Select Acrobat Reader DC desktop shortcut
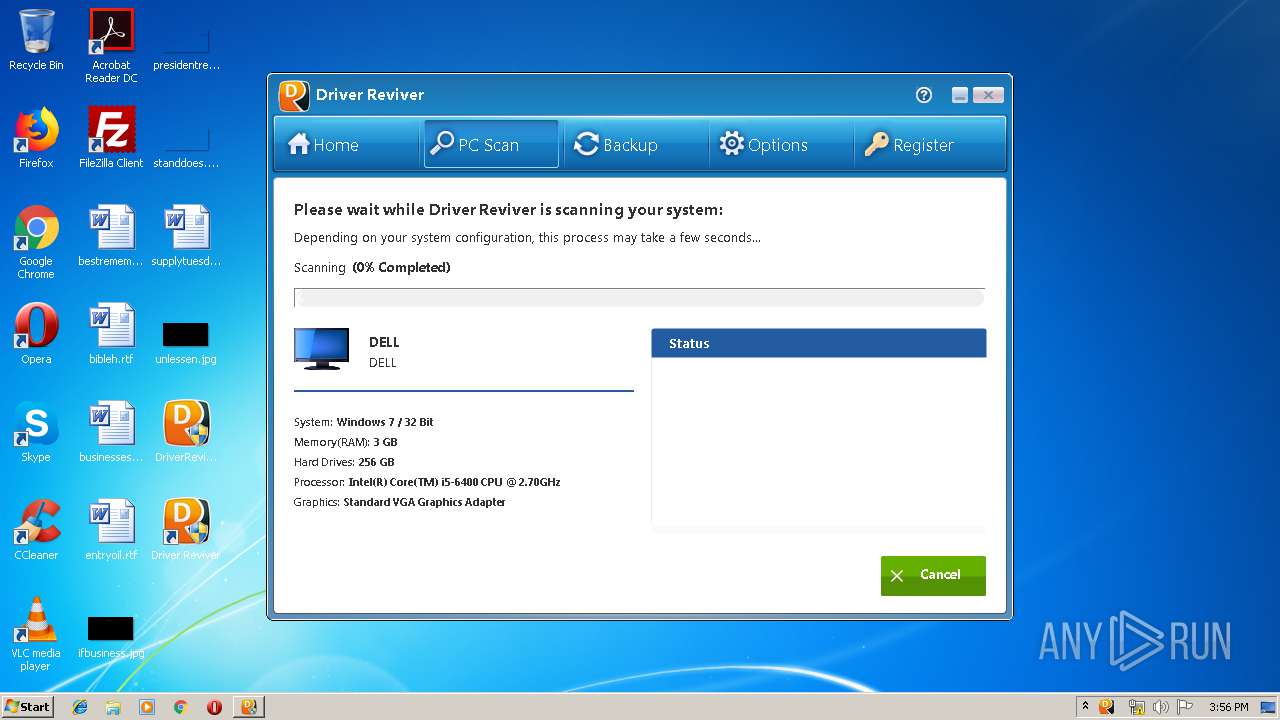Image resolution: width=1280 pixels, height=720 pixels. tap(111, 46)
